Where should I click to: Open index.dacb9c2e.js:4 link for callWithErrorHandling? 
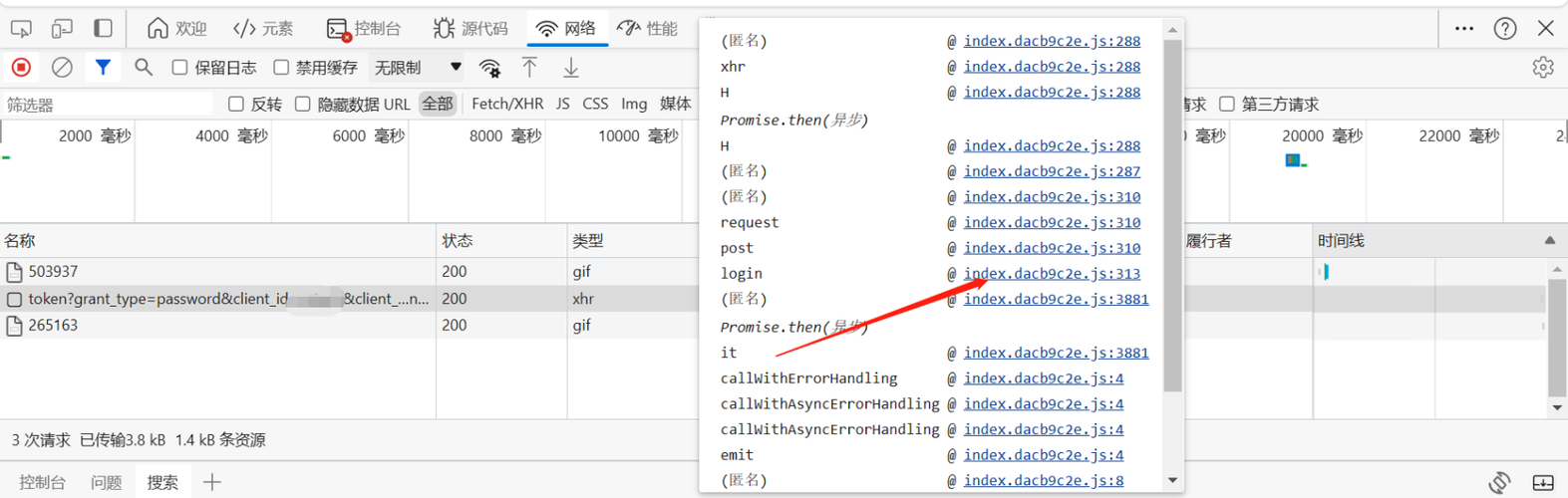1044,378
